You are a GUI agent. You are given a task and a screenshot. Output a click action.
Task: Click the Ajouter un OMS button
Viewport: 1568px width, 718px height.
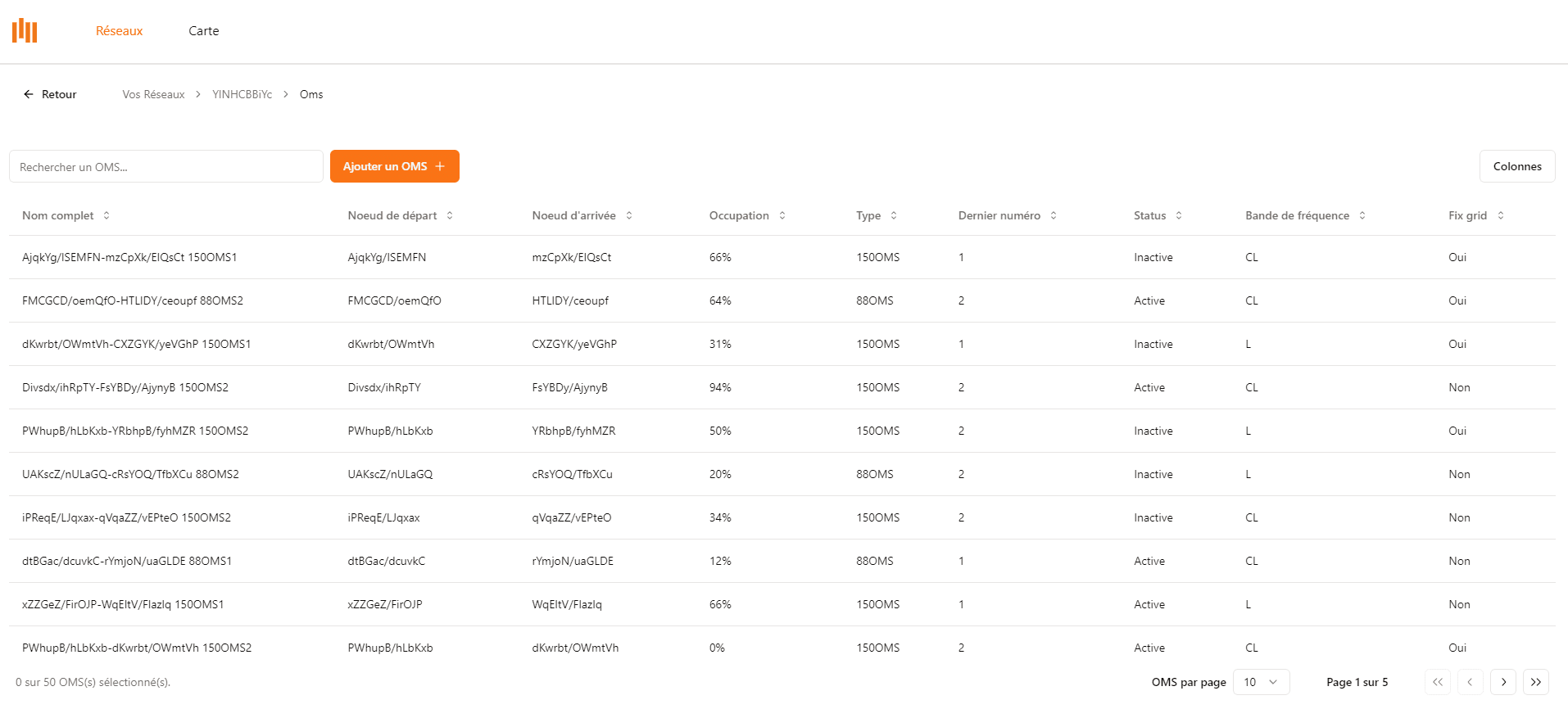(394, 166)
